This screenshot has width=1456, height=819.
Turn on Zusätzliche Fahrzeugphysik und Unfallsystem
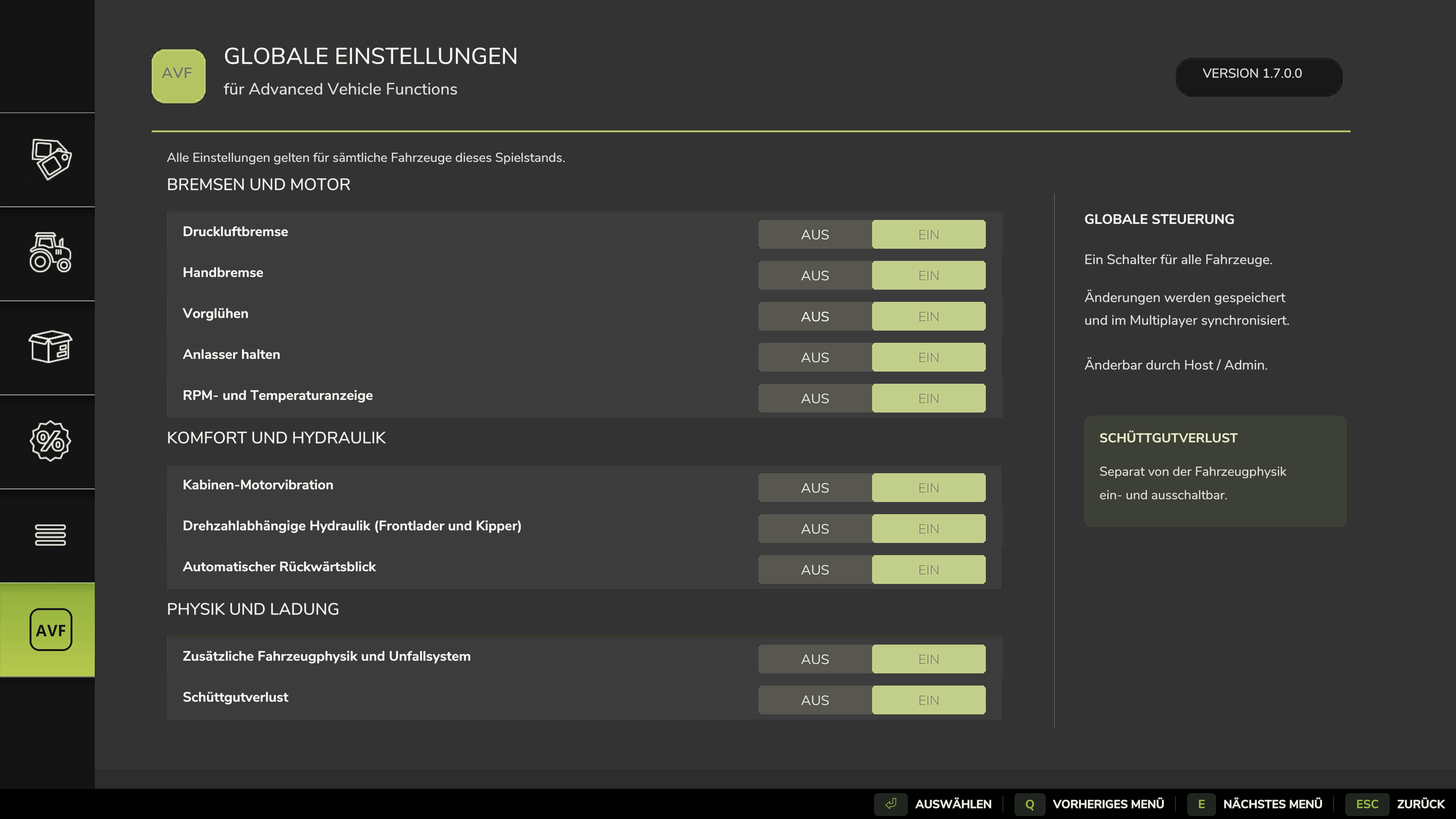coord(929,659)
